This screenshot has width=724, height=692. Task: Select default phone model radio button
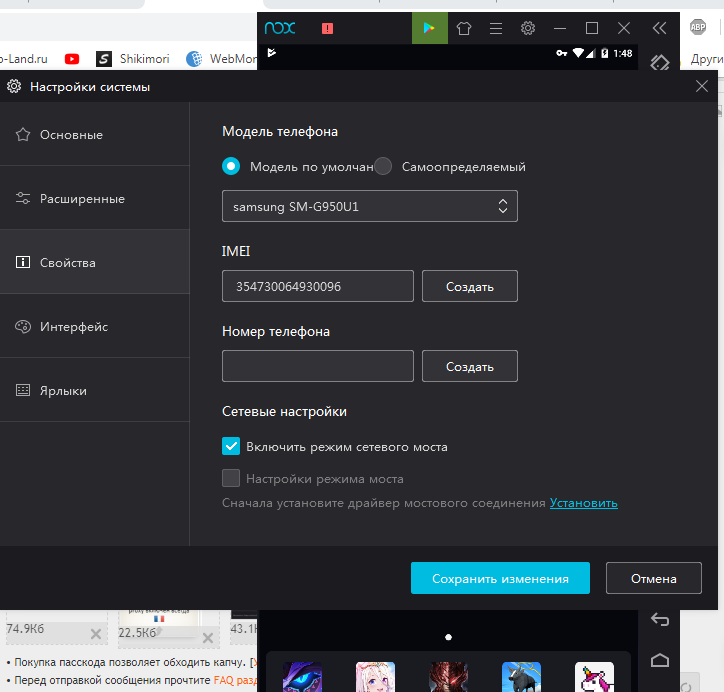point(231,166)
